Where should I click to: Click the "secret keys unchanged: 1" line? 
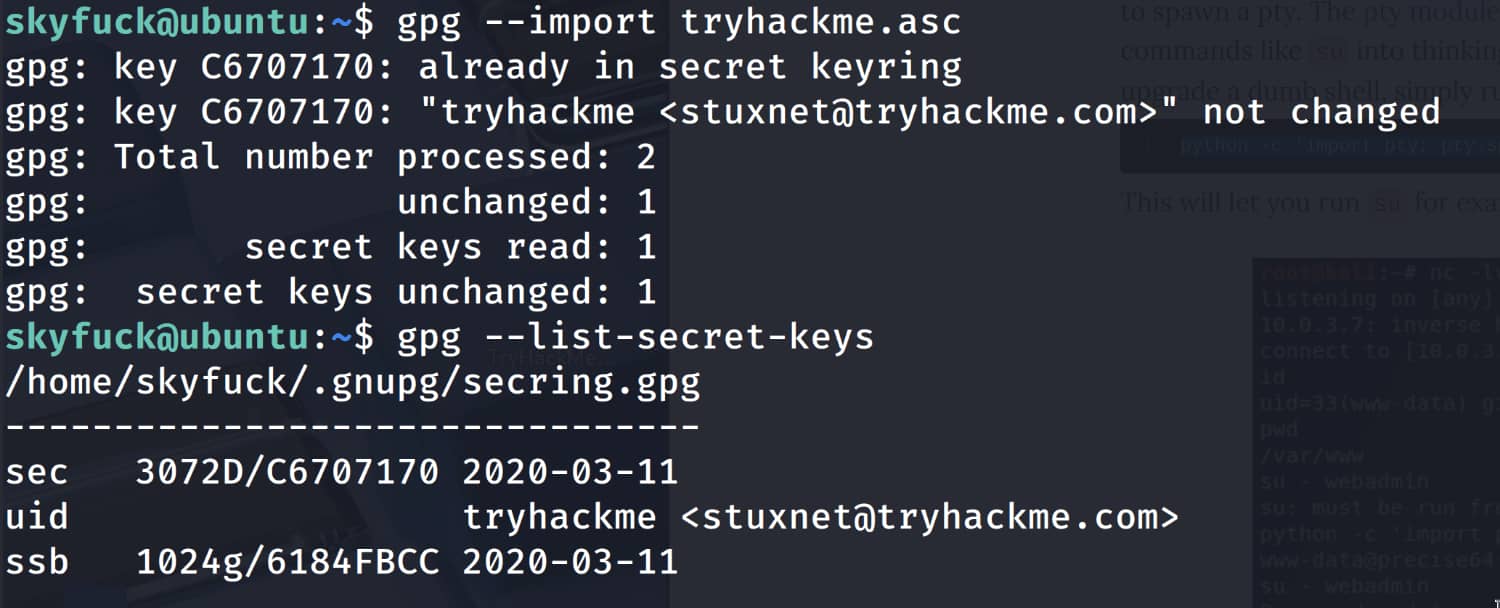click(x=396, y=292)
